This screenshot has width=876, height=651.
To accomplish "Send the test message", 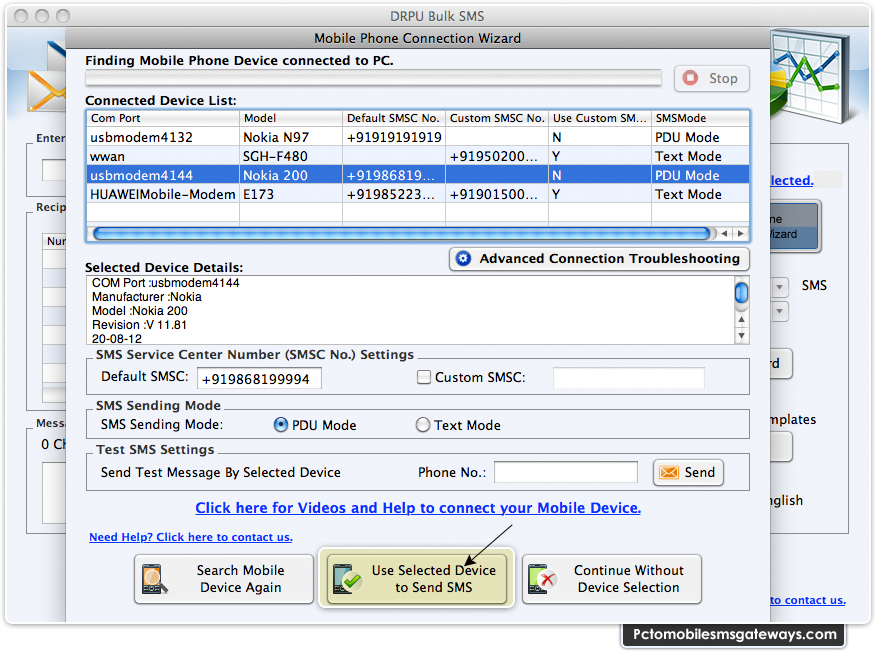I will click(688, 473).
